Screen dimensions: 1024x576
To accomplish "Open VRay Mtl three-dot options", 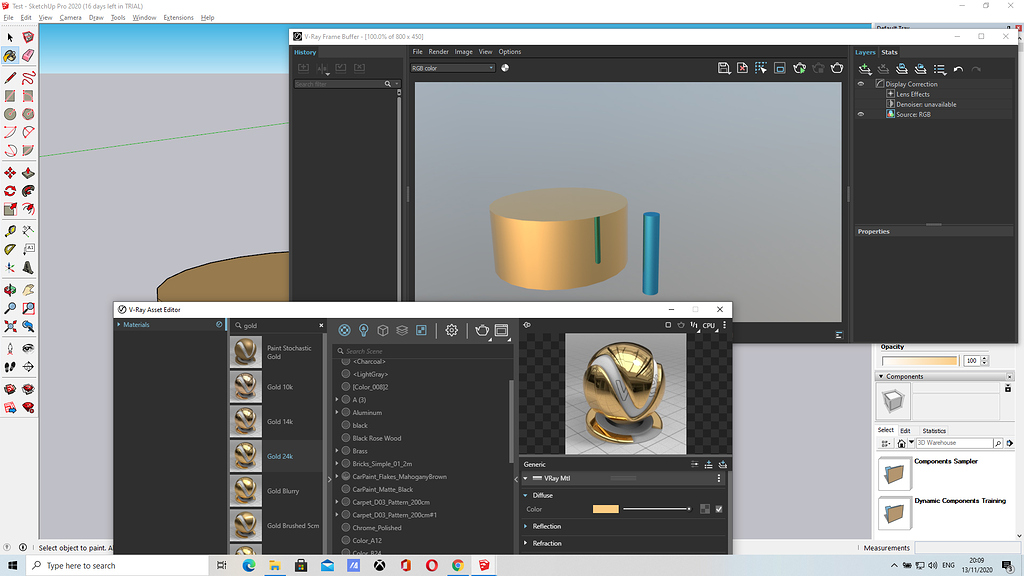I will click(x=719, y=479).
